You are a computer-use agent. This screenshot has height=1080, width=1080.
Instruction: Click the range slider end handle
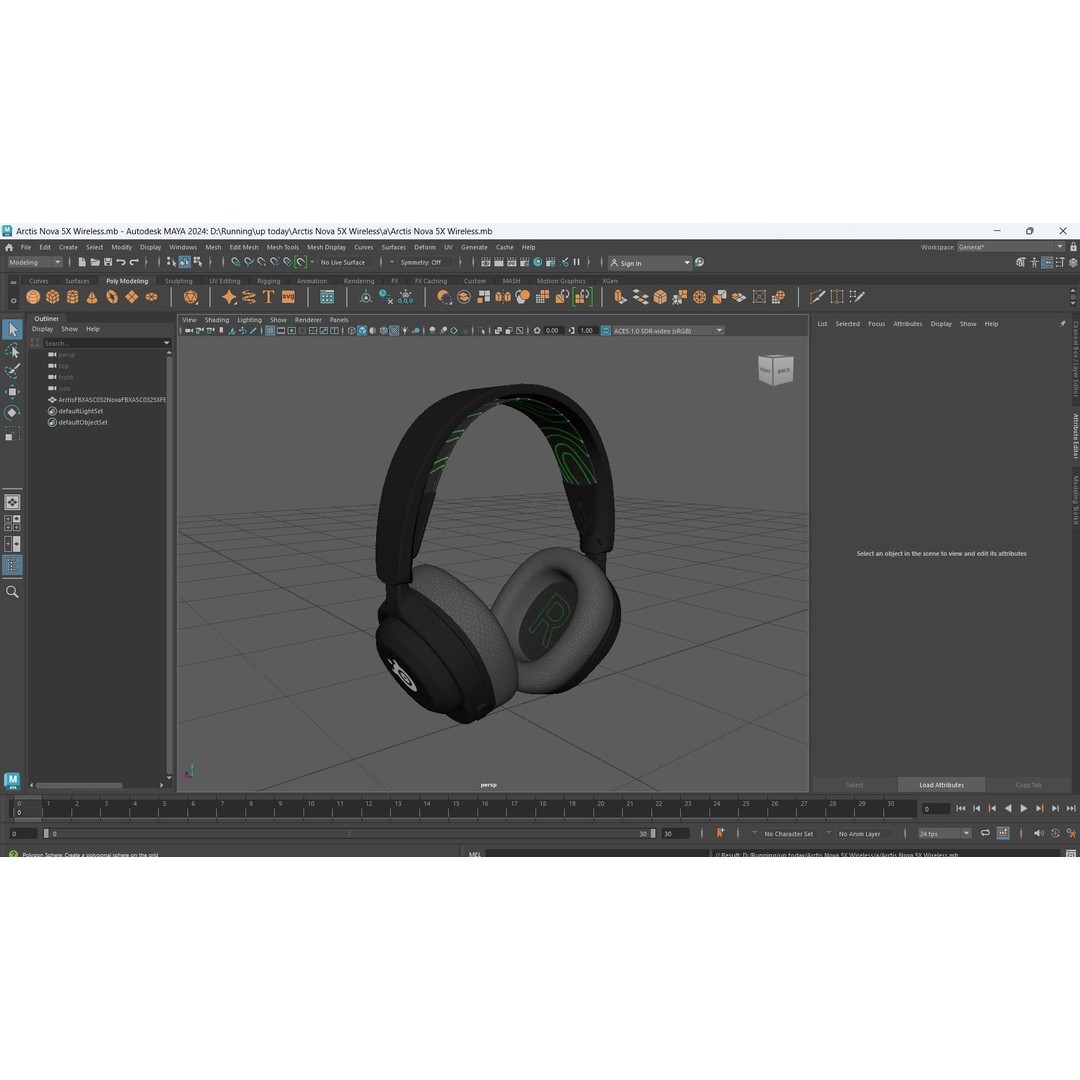pyautogui.click(x=653, y=833)
